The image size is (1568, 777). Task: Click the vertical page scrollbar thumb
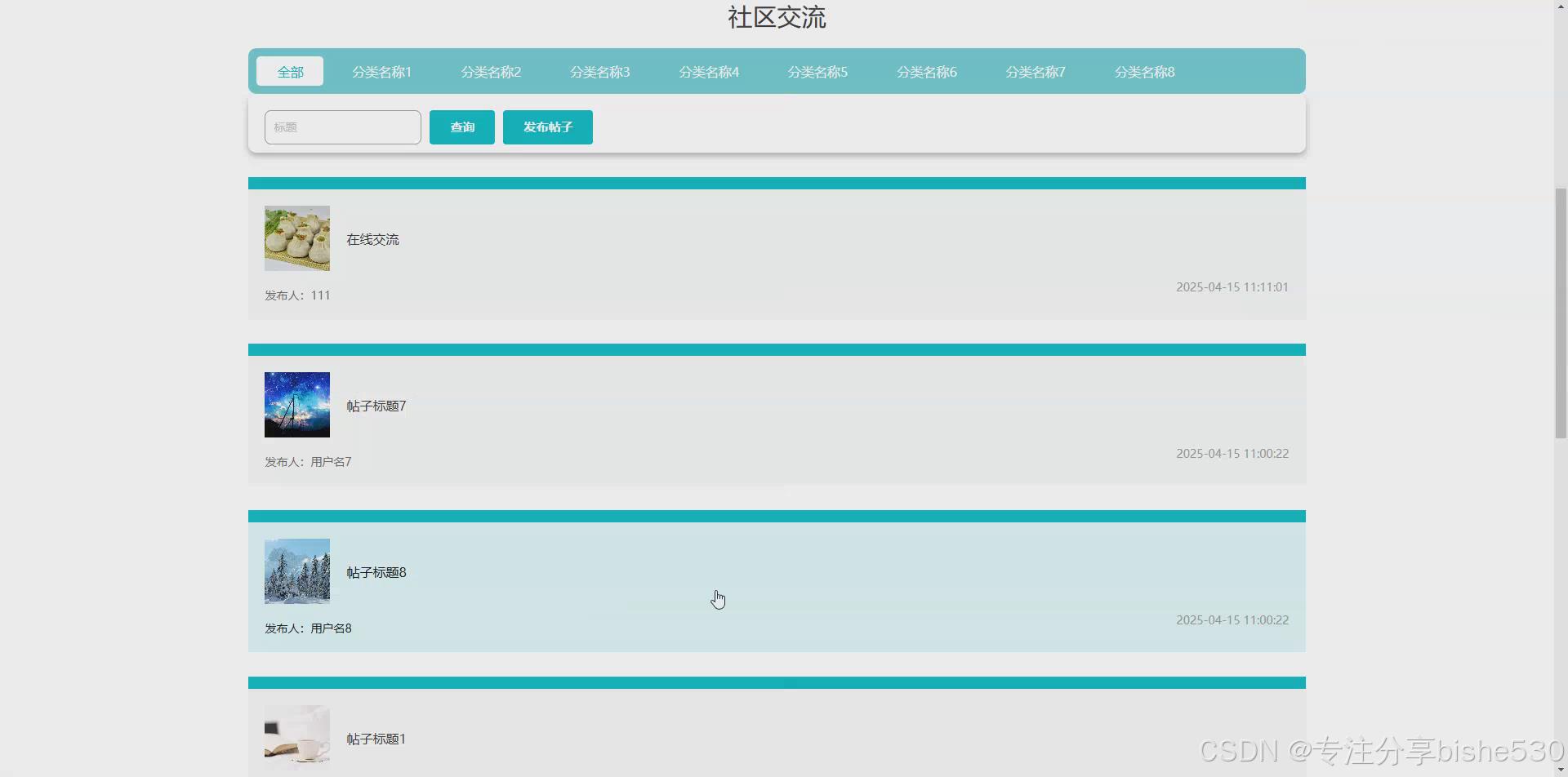[x=1561, y=313]
